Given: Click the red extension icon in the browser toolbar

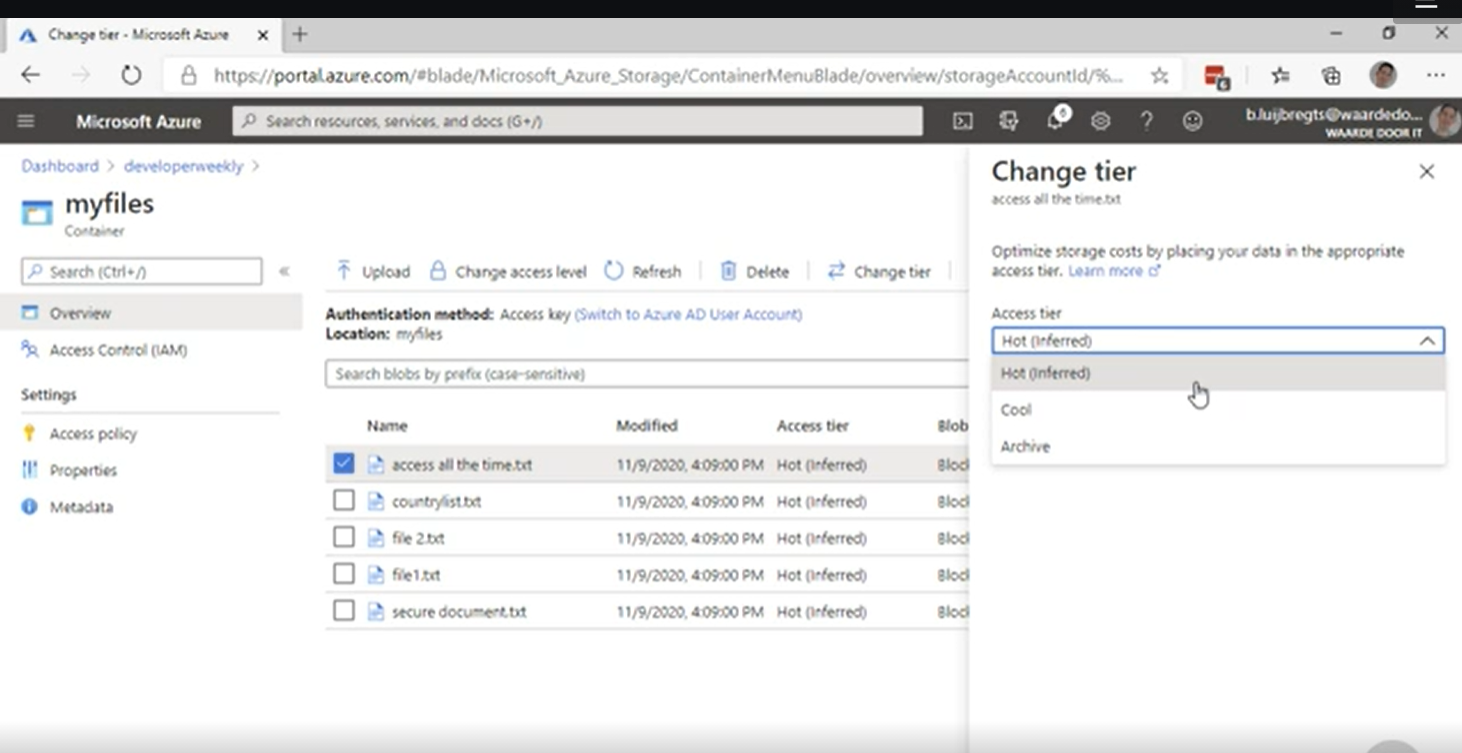Looking at the screenshot, I should click(1216, 76).
